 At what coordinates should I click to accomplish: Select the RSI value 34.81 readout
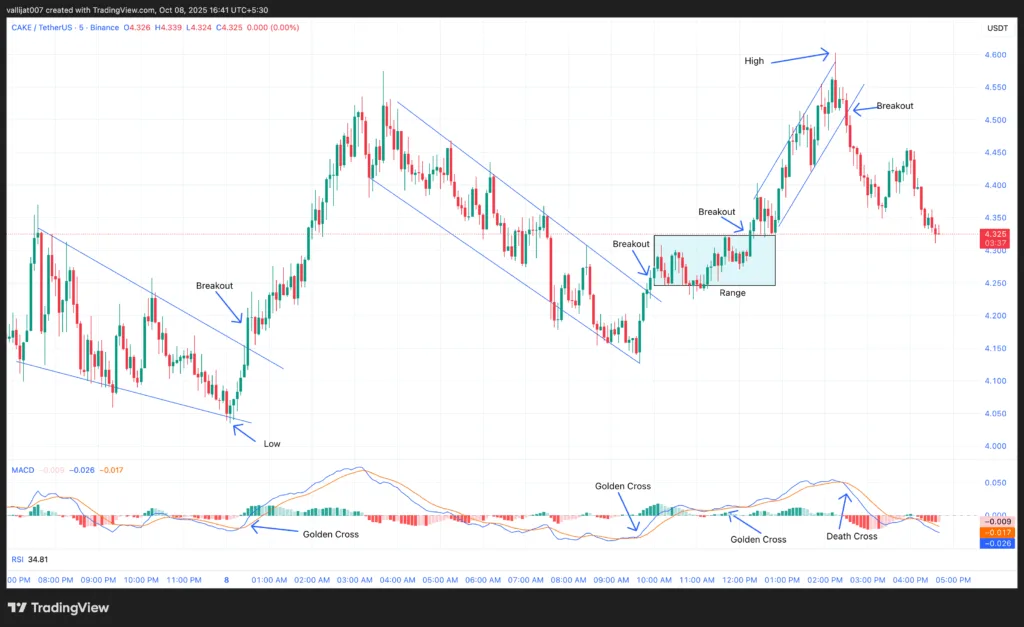point(38,559)
